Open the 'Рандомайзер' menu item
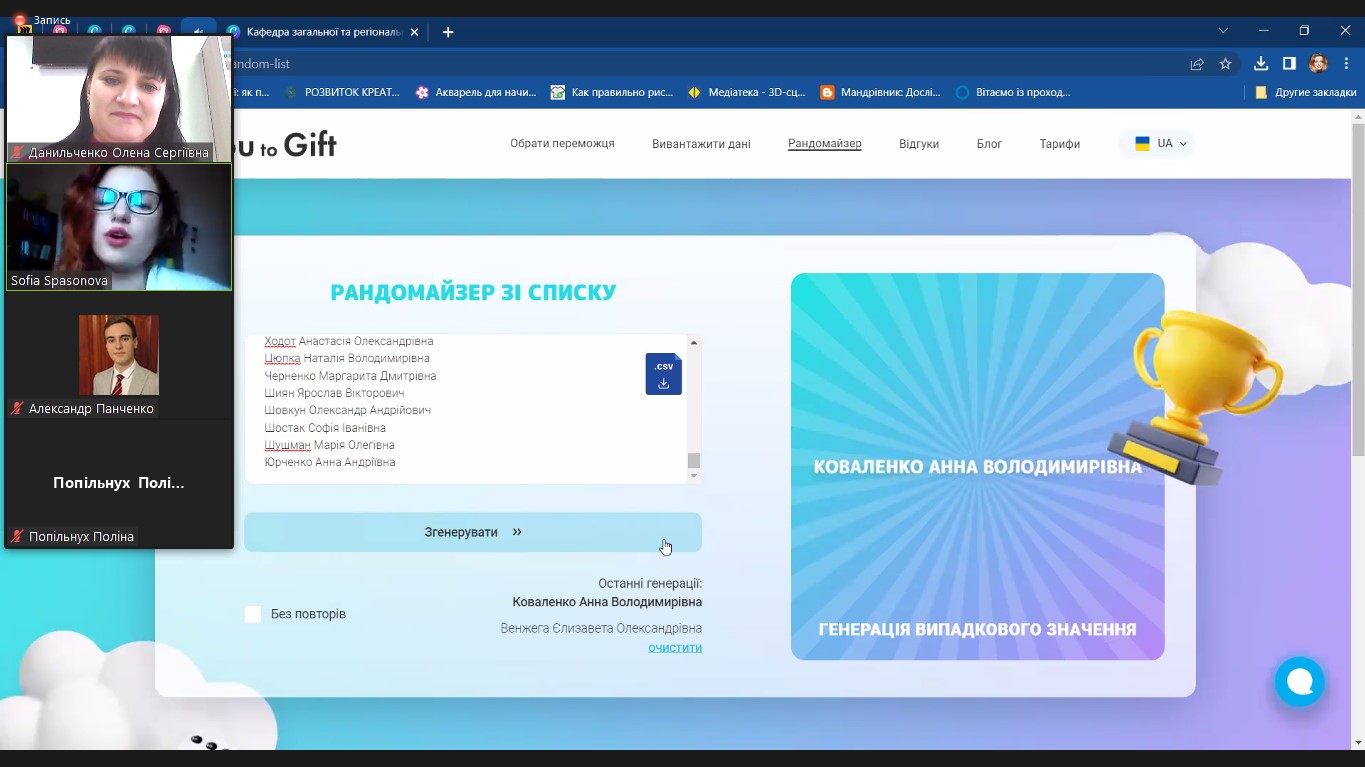Screen dimensions: 1365x767 pos(824,144)
